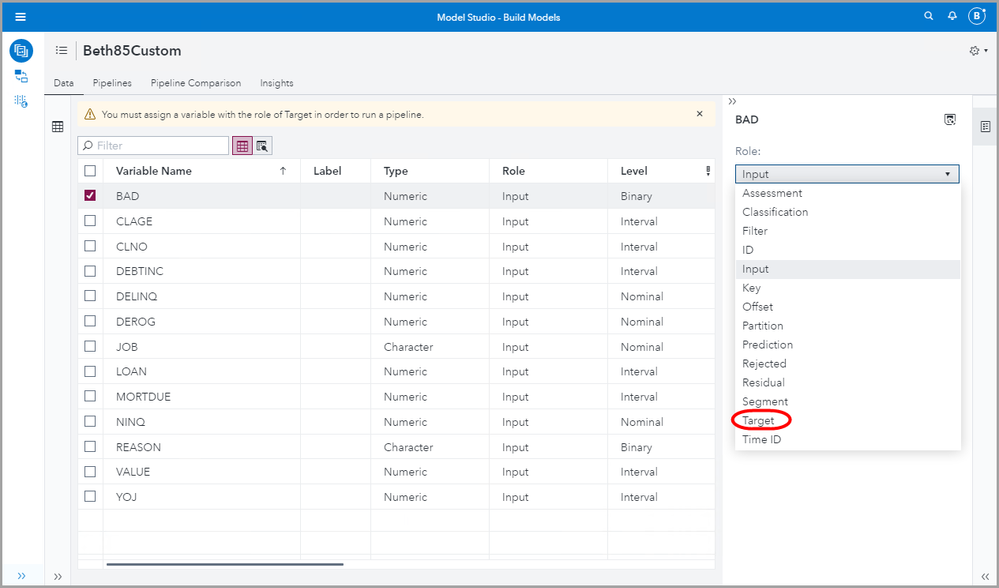
Task: Click the properties icon on the far right
Action: (x=985, y=127)
